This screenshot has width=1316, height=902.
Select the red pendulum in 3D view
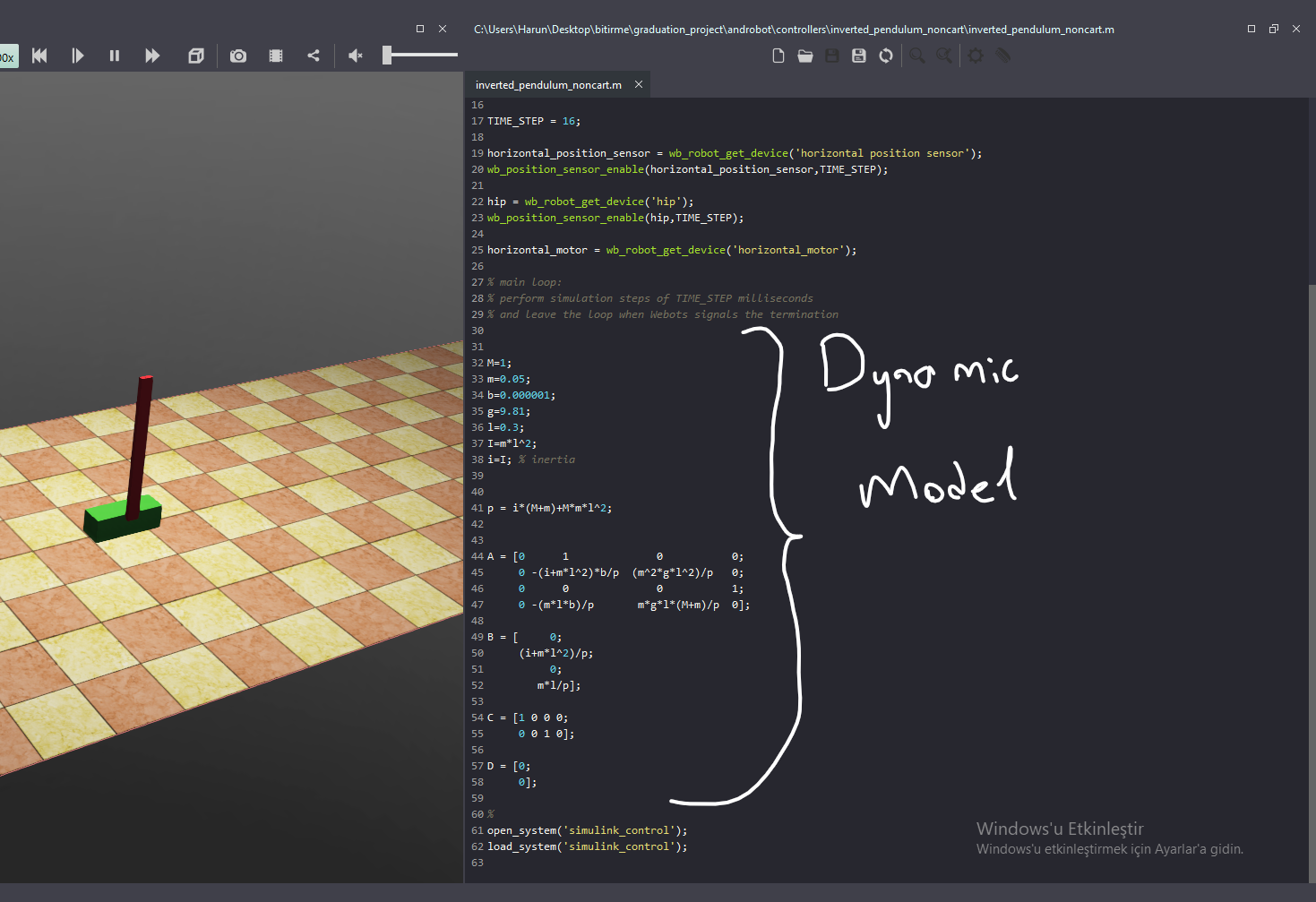coord(141,443)
